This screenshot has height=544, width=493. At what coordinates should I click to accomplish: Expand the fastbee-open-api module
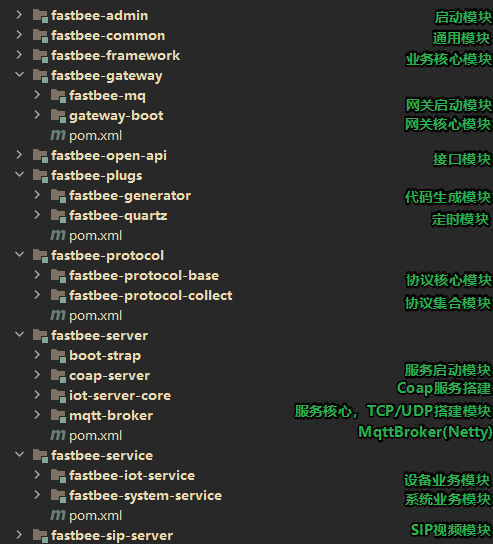click(19, 155)
